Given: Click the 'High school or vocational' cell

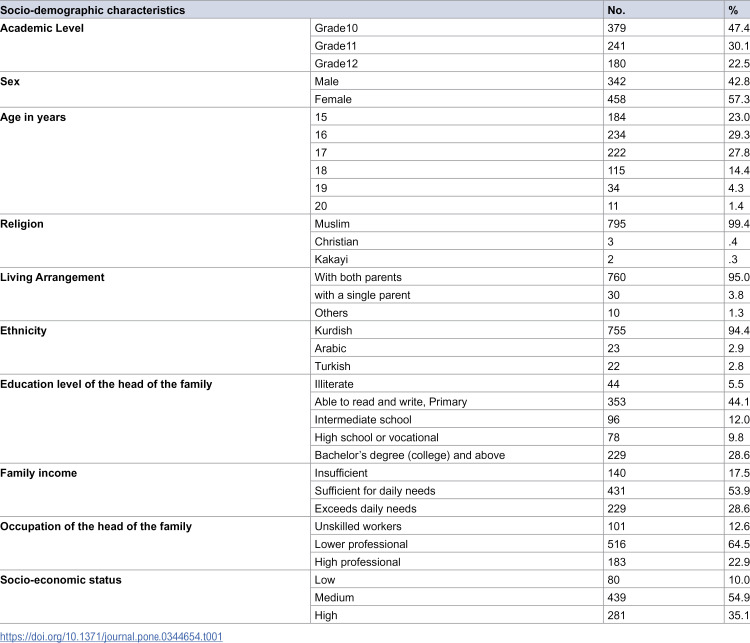Looking at the screenshot, I should click(x=376, y=437).
